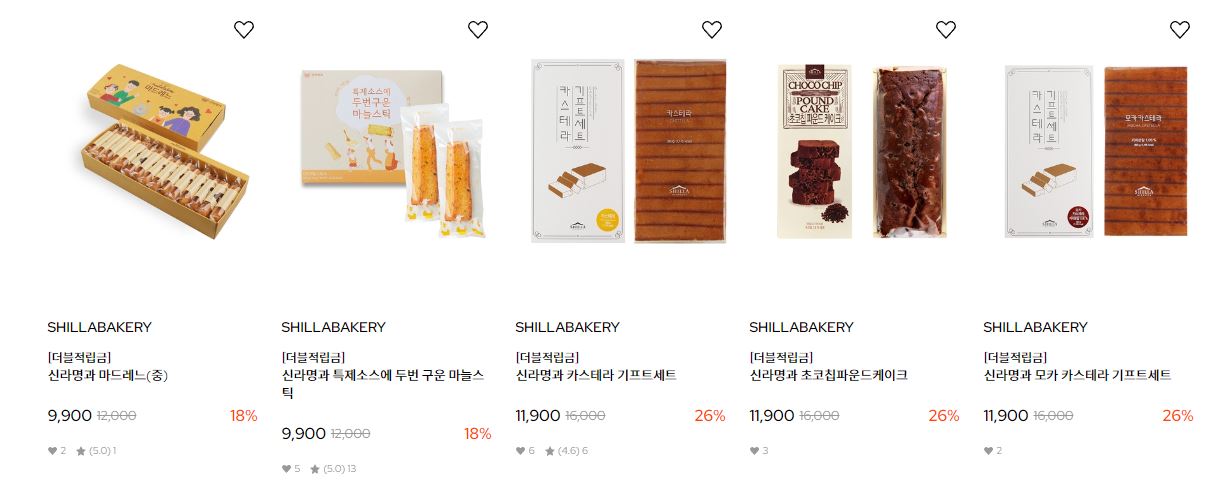Click the heart icon above the Mocha Castella set

tap(1180, 30)
